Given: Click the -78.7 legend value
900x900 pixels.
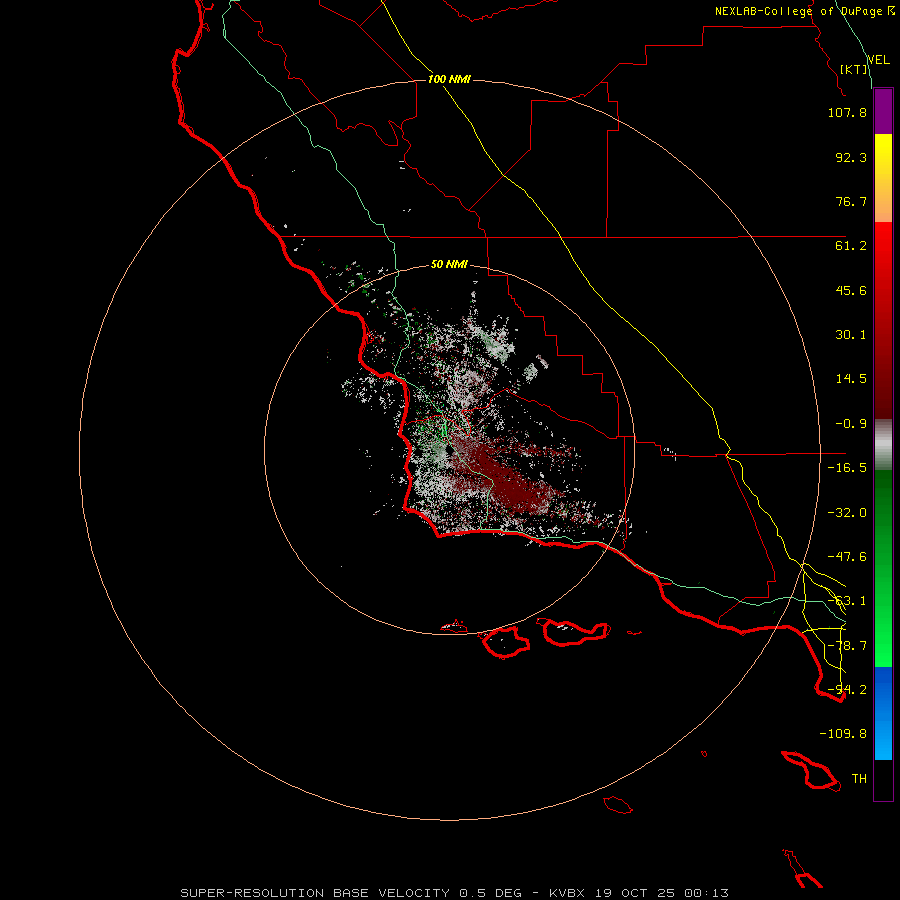Looking at the screenshot, I should point(847,646).
